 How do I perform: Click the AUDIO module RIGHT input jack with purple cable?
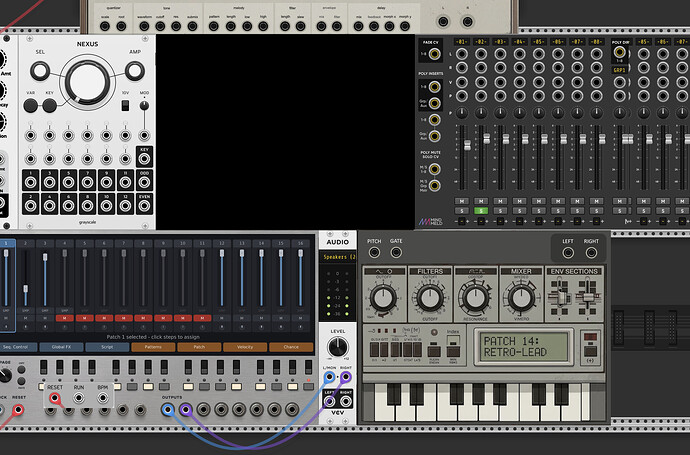346,377
